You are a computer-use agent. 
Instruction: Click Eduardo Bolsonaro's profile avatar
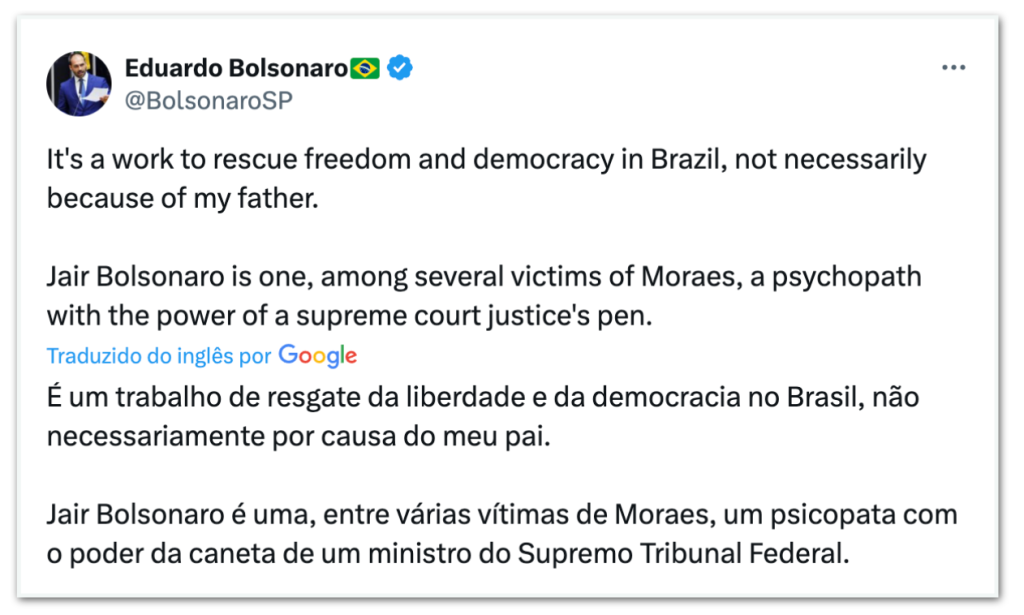click(x=79, y=84)
